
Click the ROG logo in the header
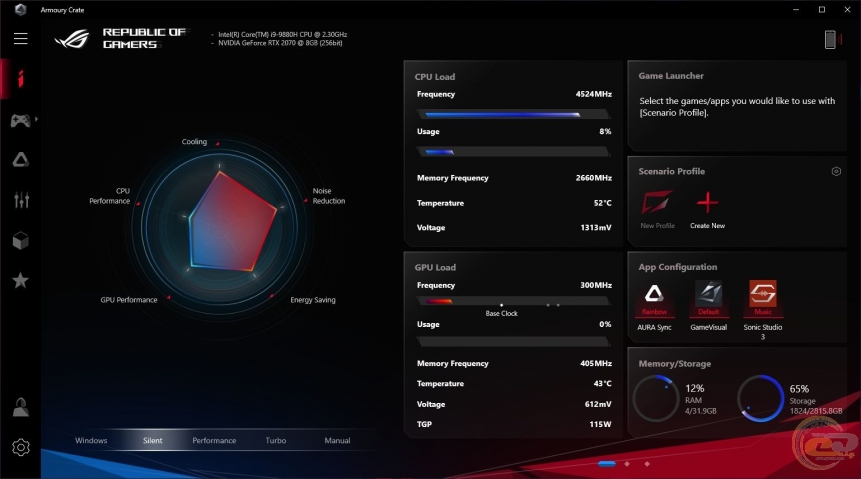[x=72, y=38]
